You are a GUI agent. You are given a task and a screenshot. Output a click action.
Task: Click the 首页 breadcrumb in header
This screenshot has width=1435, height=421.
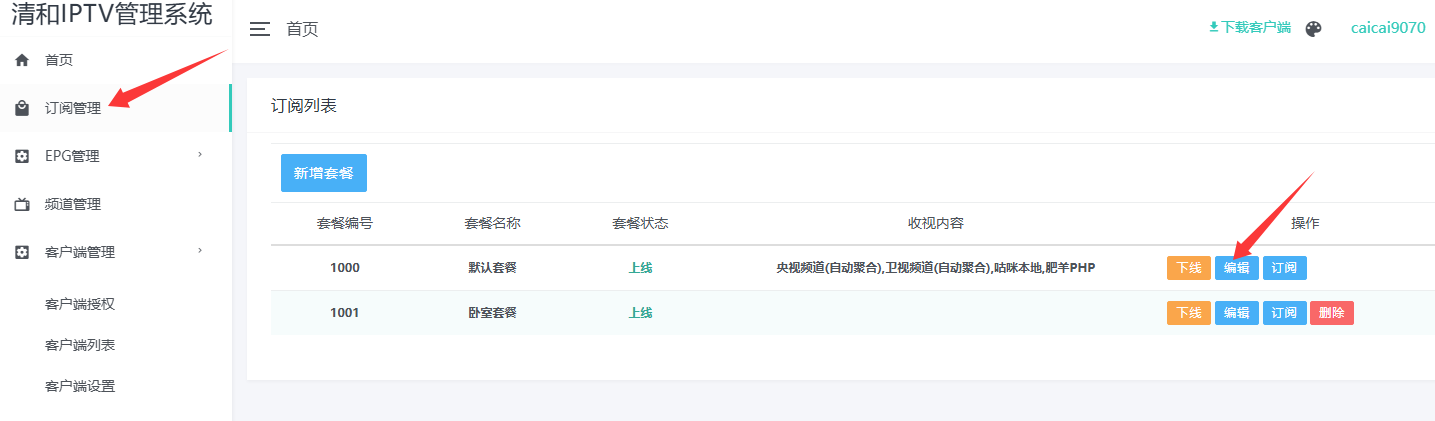(x=302, y=30)
